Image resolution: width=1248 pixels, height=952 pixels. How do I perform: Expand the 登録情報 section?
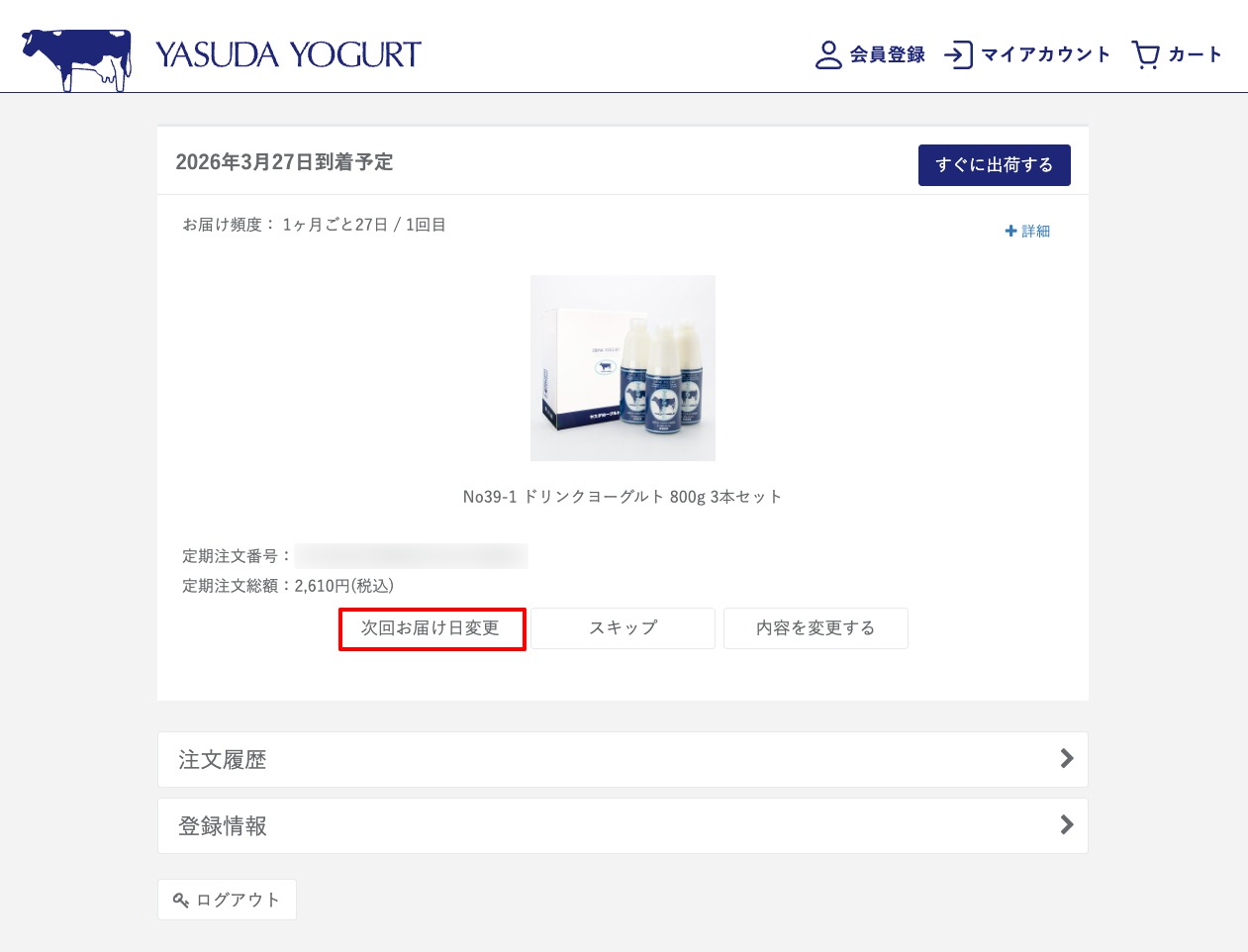[x=623, y=825]
